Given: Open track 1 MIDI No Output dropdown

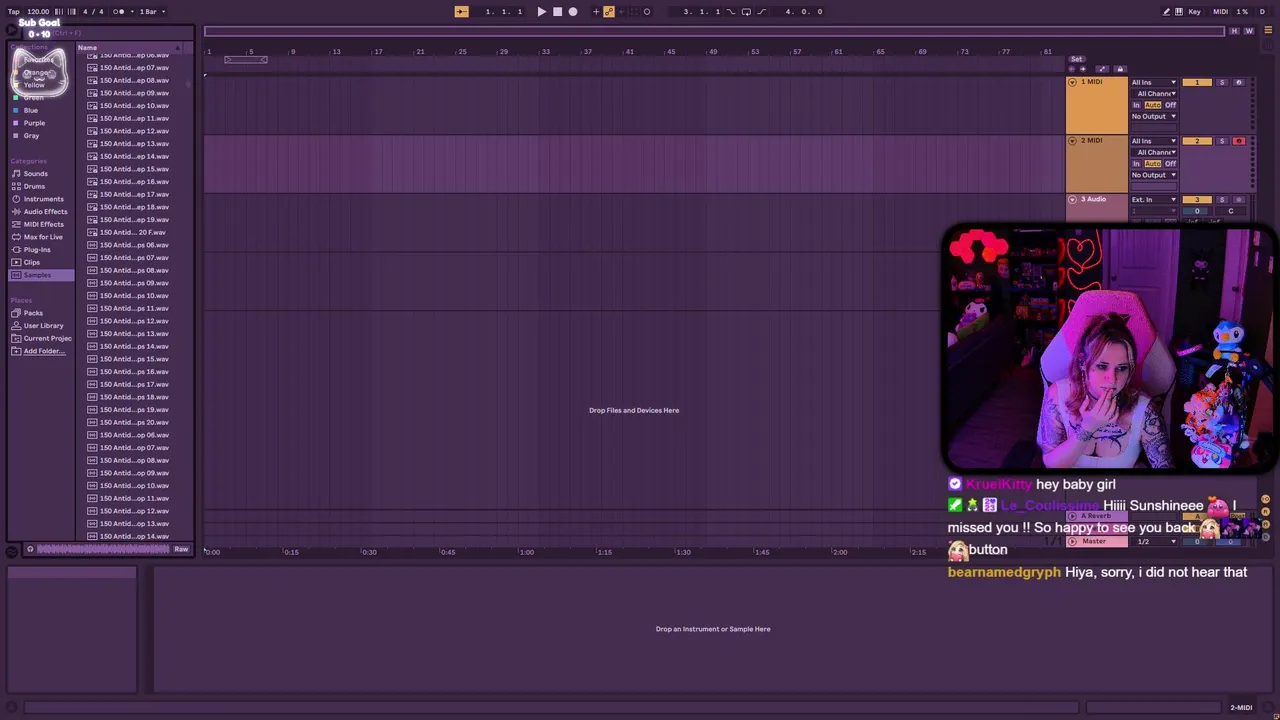Looking at the screenshot, I should [x=1154, y=116].
